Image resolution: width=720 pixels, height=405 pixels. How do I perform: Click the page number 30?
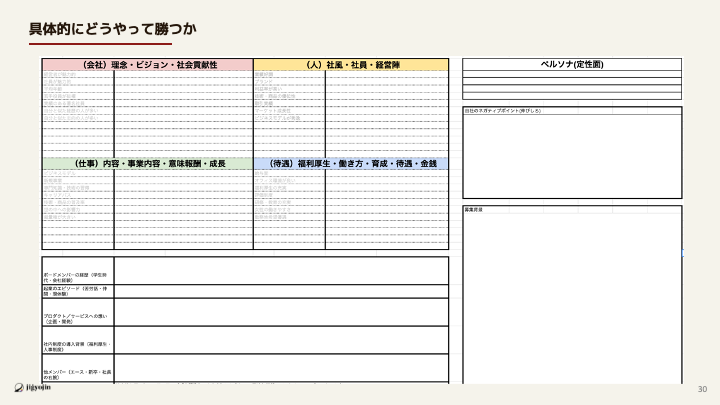[702, 389]
